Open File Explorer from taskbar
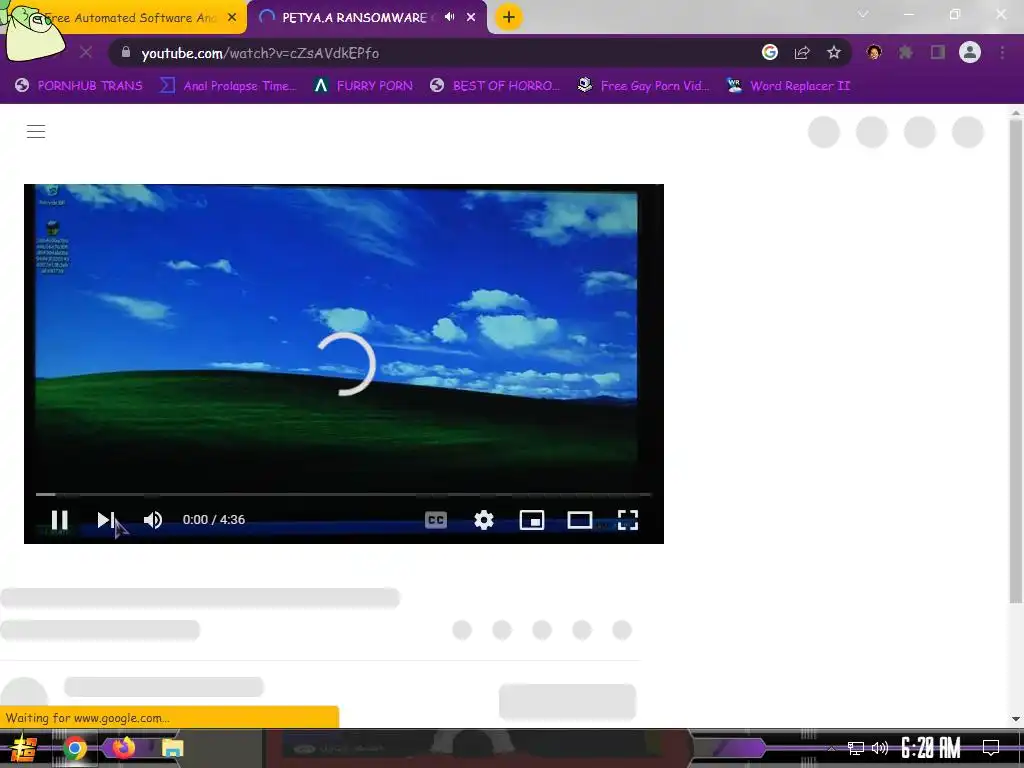The height and width of the screenshot is (768, 1024). [172, 748]
